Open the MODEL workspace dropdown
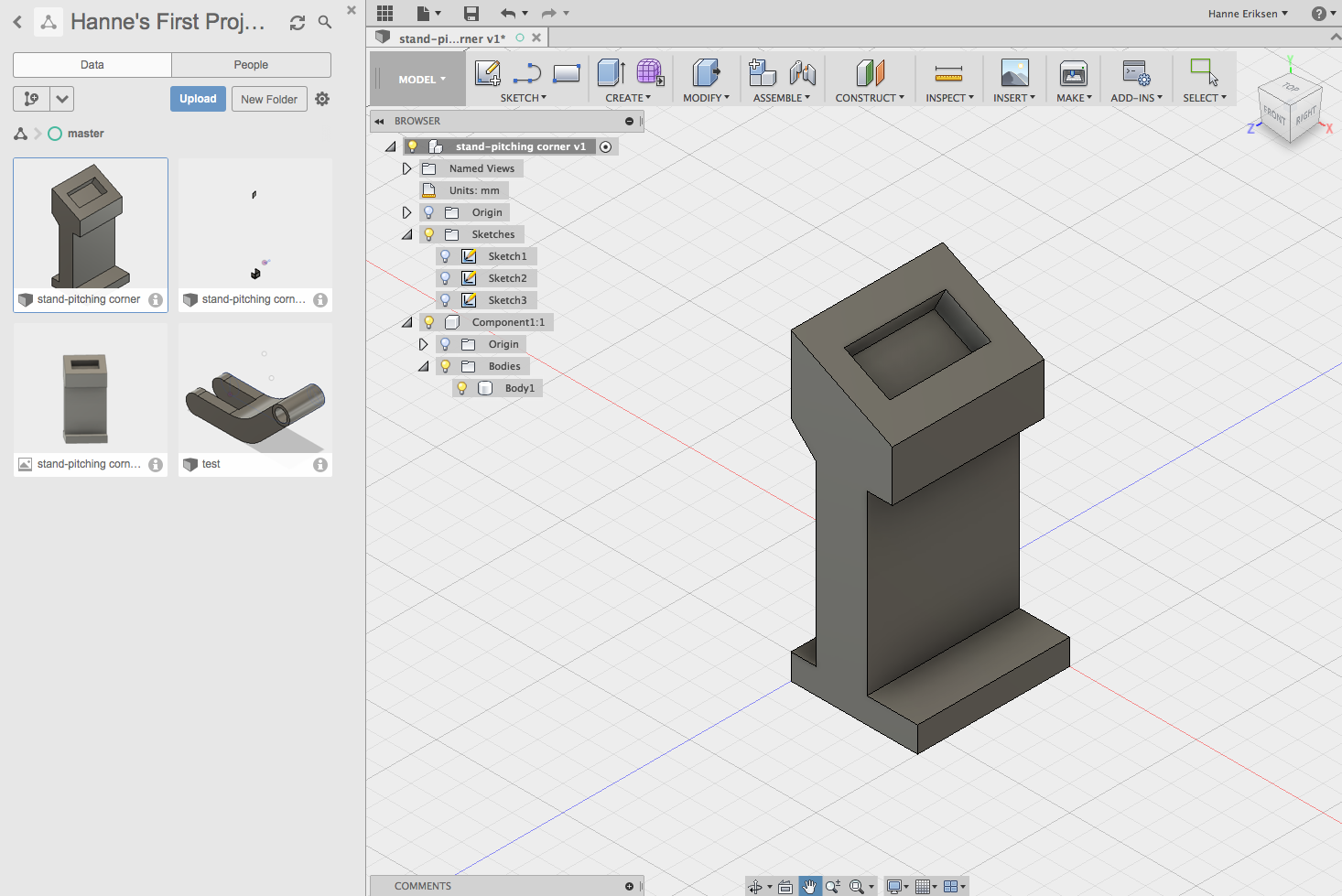 (x=421, y=80)
